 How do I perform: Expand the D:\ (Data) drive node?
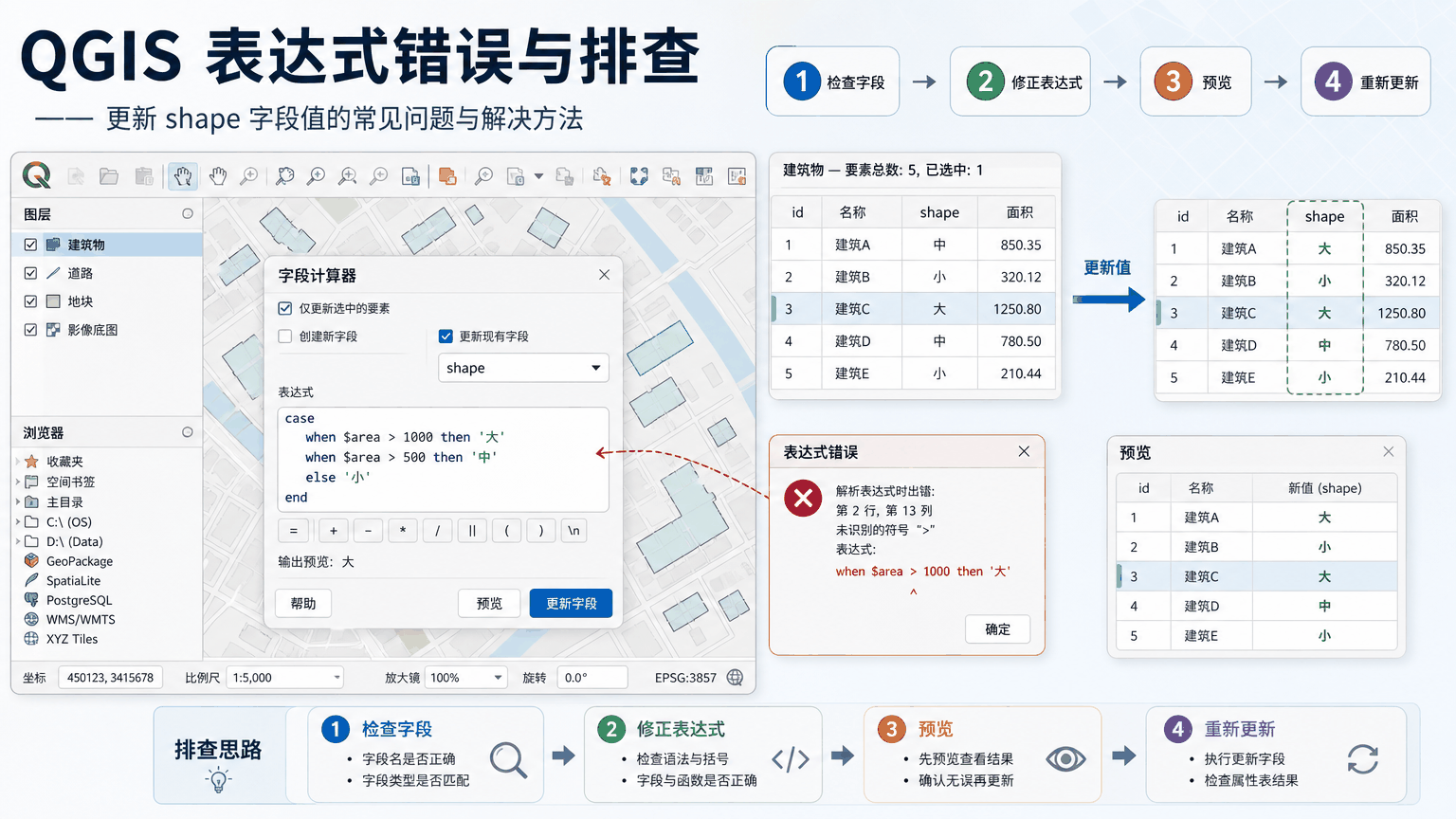(x=18, y=541)
